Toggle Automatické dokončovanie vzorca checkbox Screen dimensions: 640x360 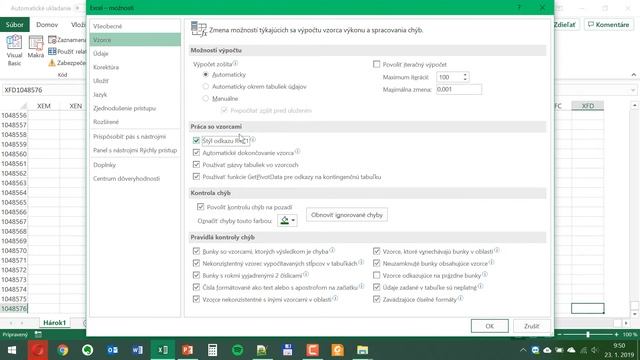(196, 153)
